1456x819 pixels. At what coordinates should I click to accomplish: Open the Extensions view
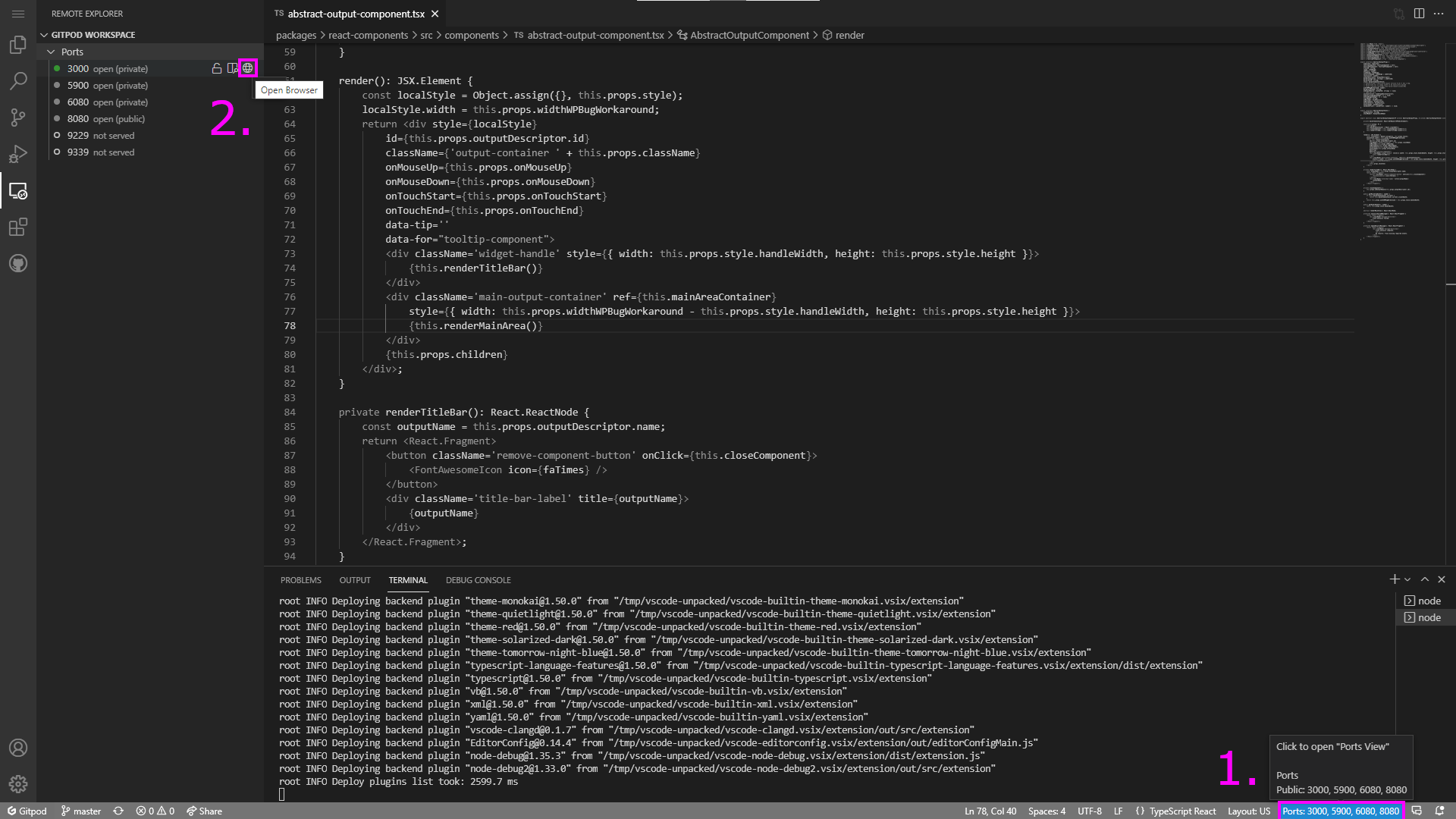pos(18,227)
